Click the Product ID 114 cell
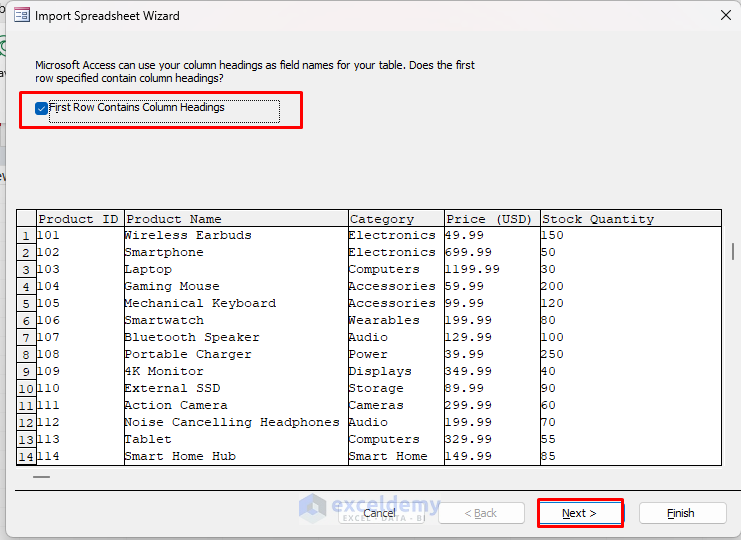741x540 pixels. pos(80,456)
